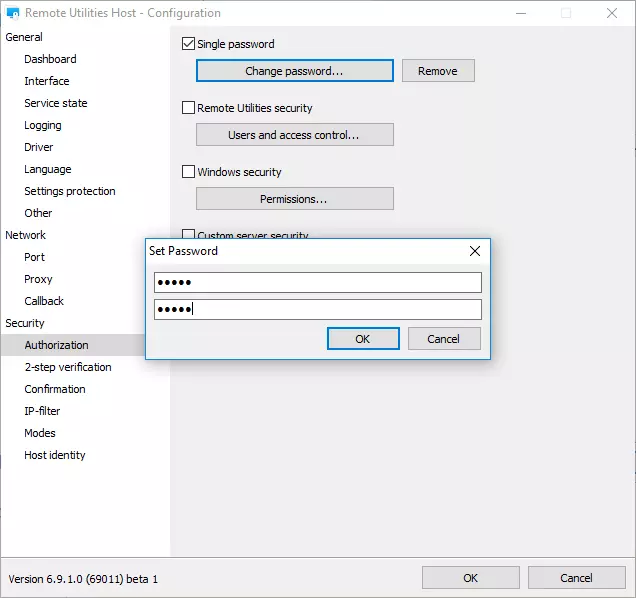This screenshot has width=636, height=598.
Task: Select Proxy under Network
Action: pyautogui.click(x=38, y=279)
